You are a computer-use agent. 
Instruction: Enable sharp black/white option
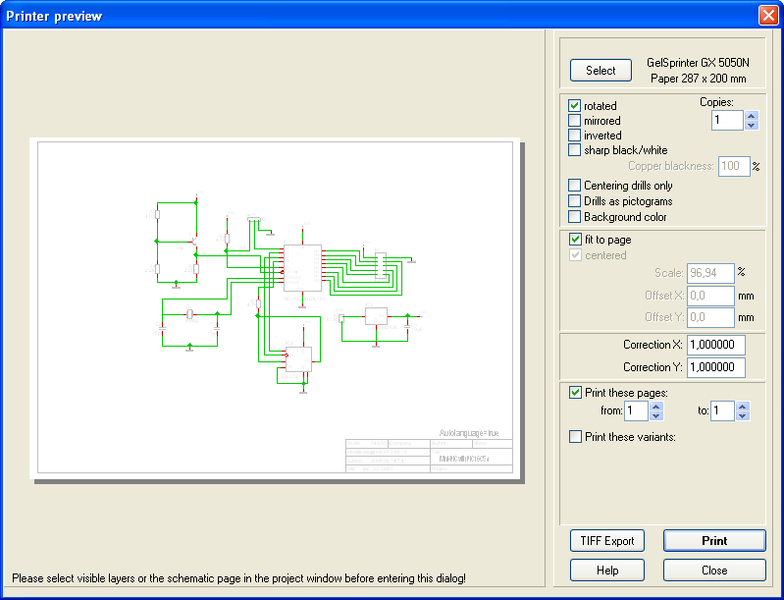[574, 150]
